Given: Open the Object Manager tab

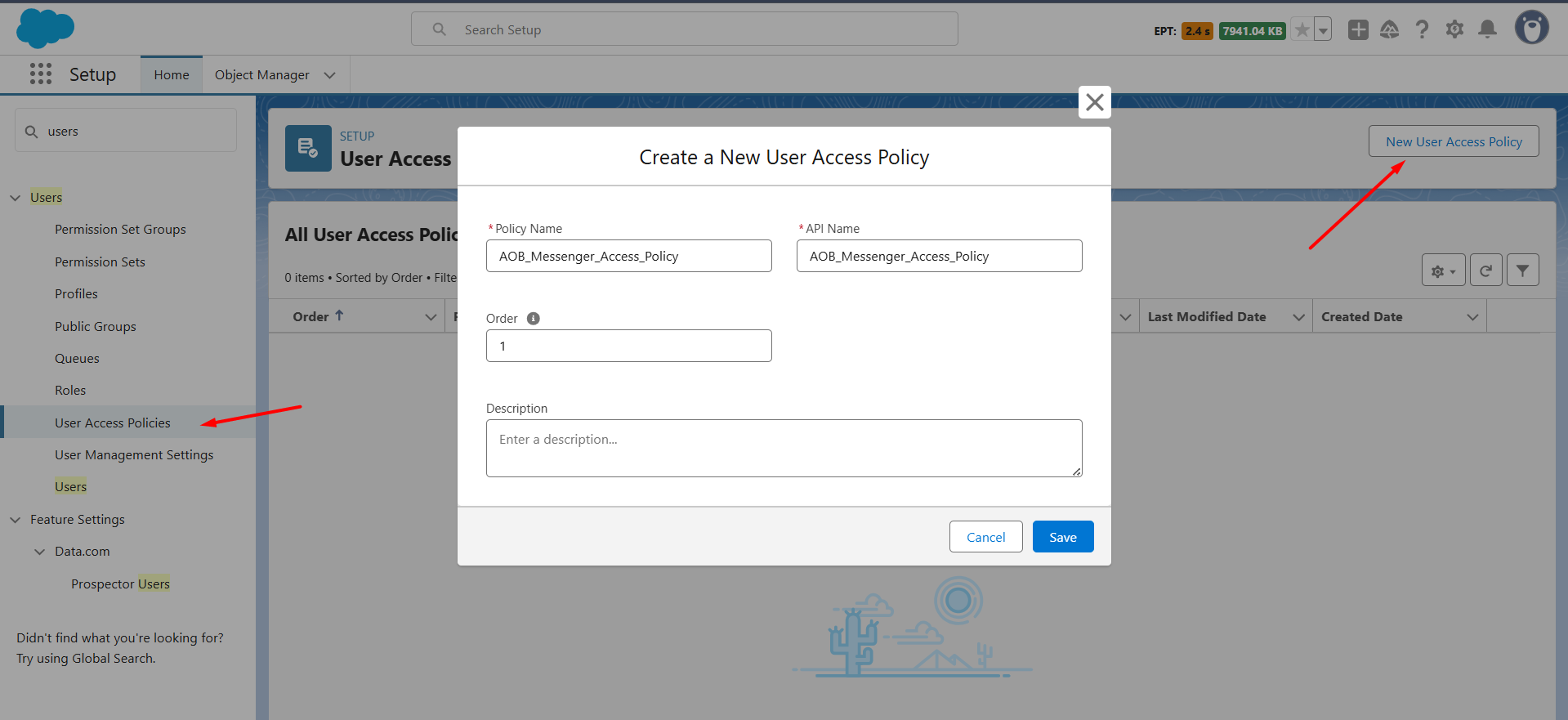Looking at the screenshot, I should (262, 74).
